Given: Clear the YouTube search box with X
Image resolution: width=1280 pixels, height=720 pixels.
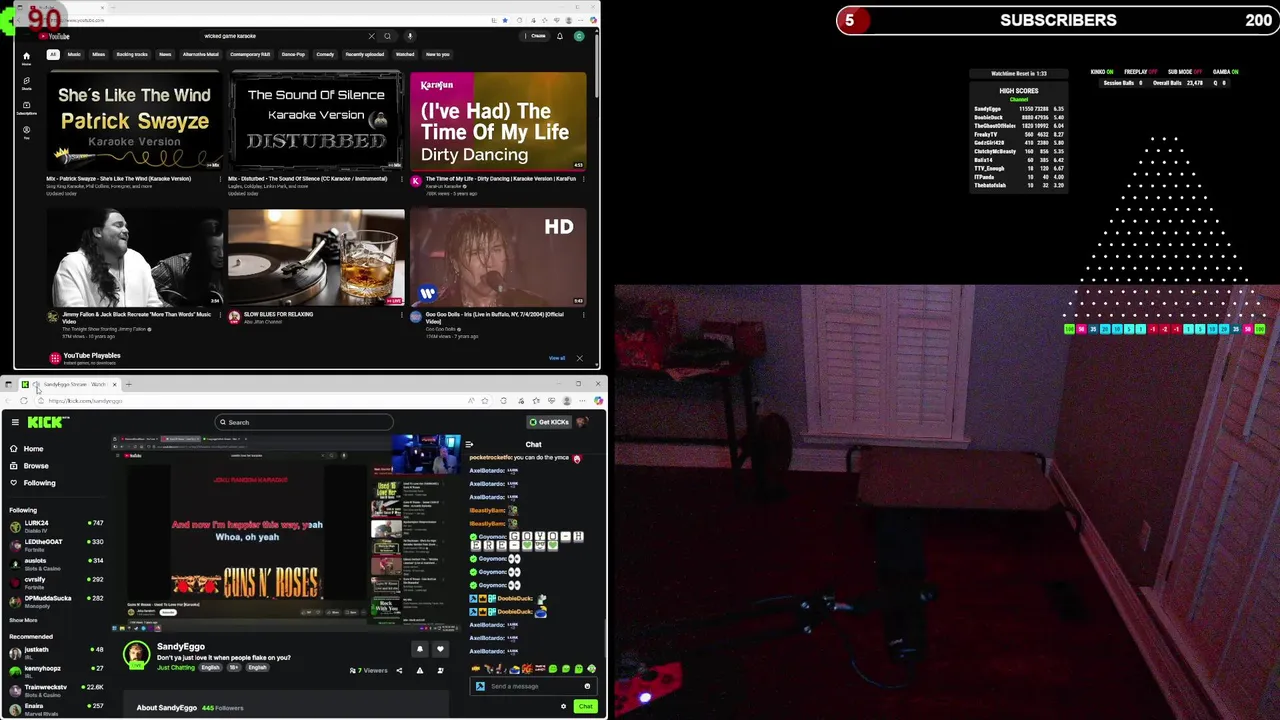Looking at the screenshot, I should click(371, 36).
